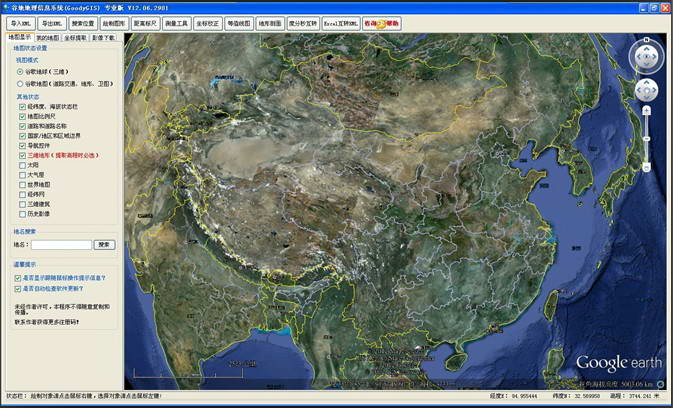
Task: Click the pan/move joystick control
Action: tap(646, 90)
